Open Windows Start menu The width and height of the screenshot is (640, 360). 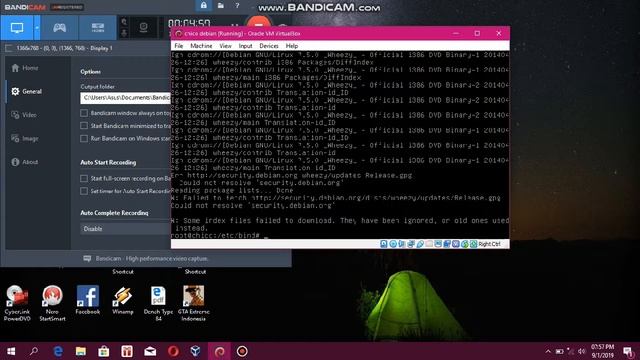point(11,351)
